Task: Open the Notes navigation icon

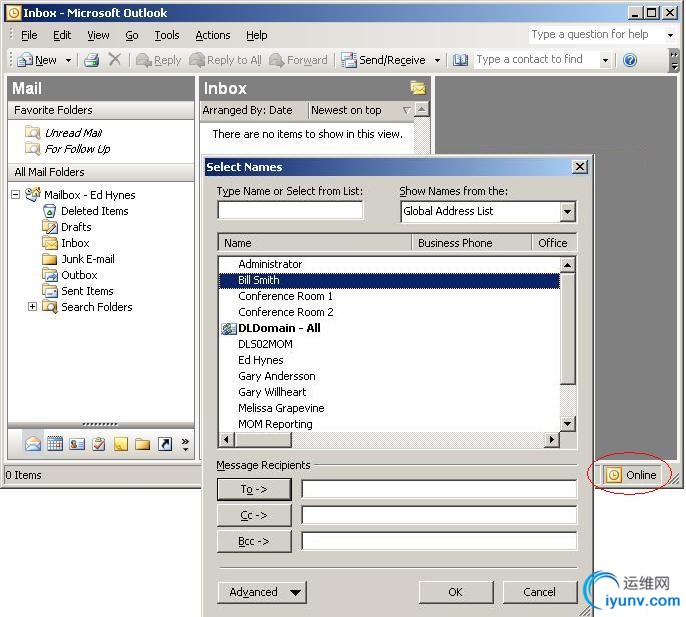Action: (121, 445)
